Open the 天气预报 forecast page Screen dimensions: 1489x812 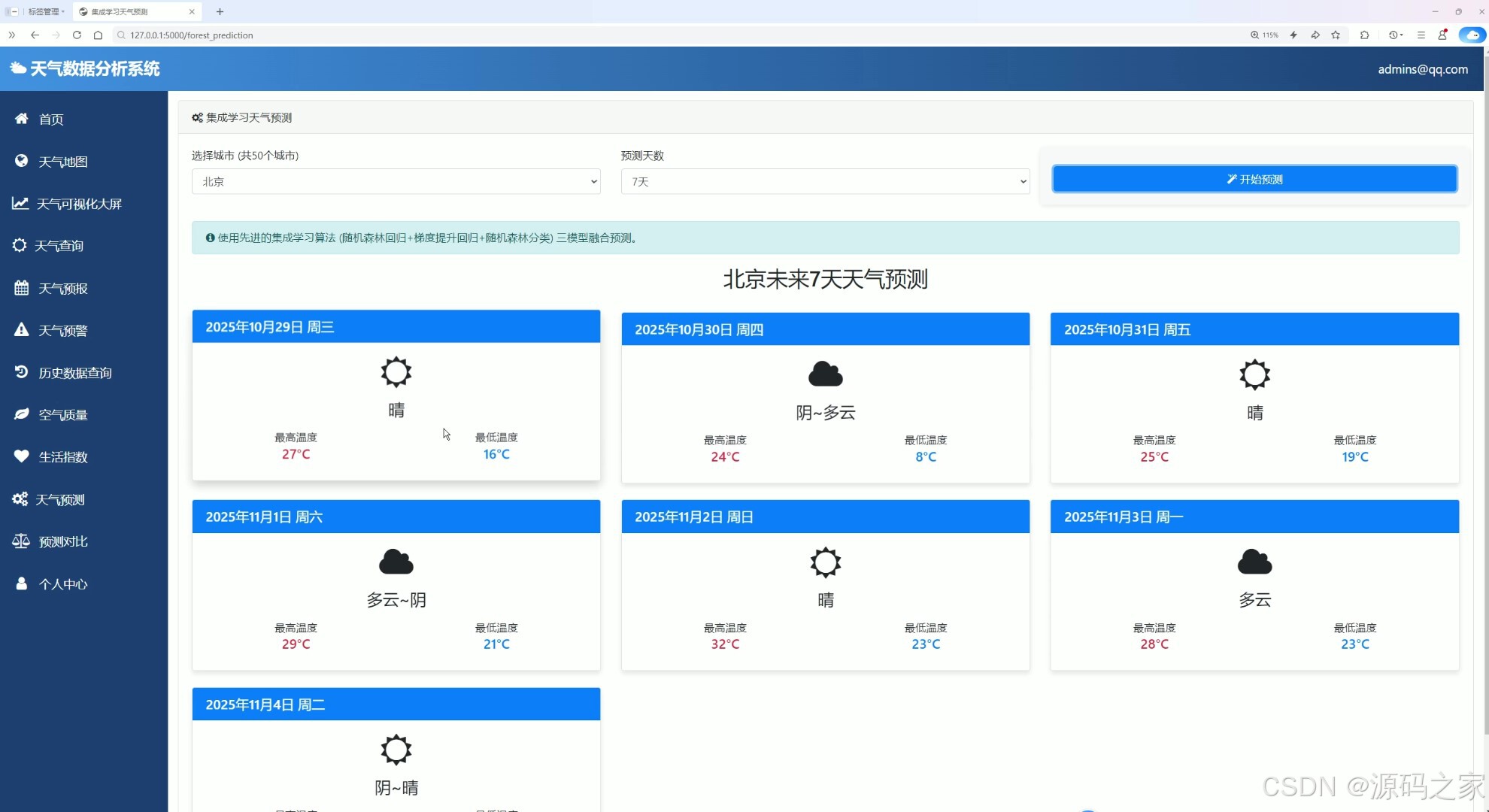pyautogui.click(x=62, y=288)
